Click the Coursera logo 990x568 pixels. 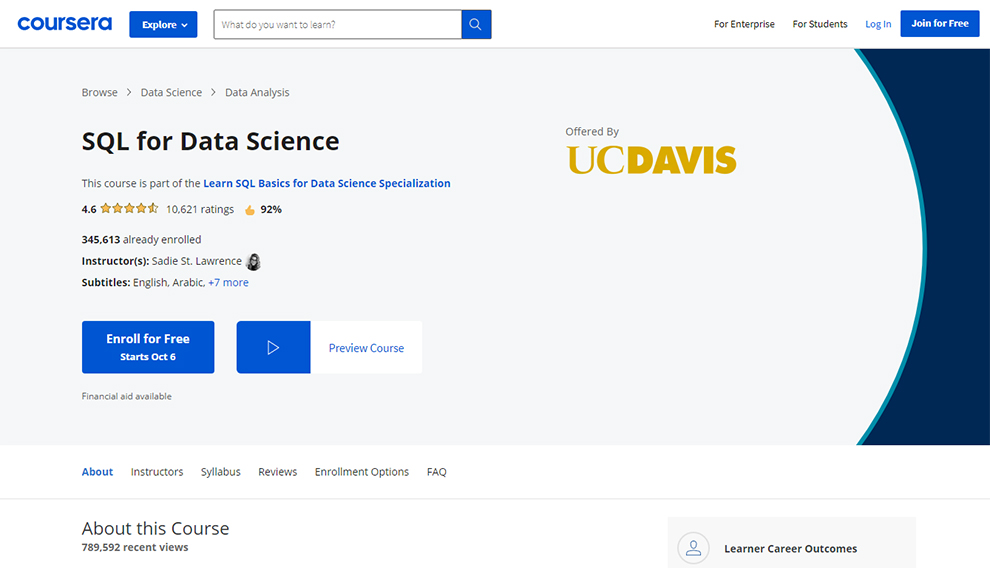pyautogui.click(x=64, y=24)
